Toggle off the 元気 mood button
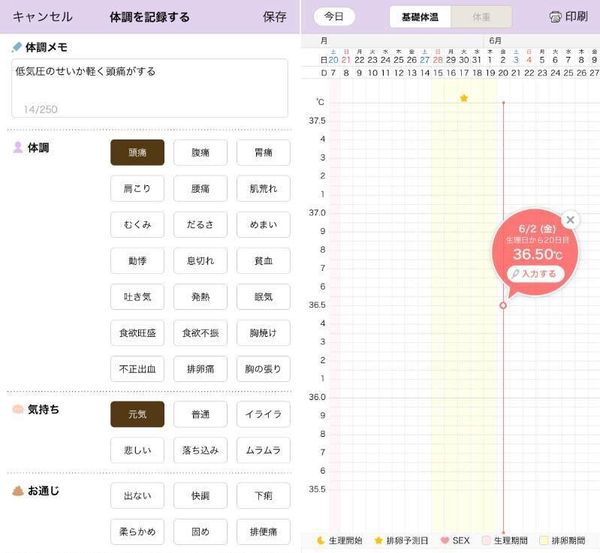Screen dimensions: 600x553 (137, 414)
